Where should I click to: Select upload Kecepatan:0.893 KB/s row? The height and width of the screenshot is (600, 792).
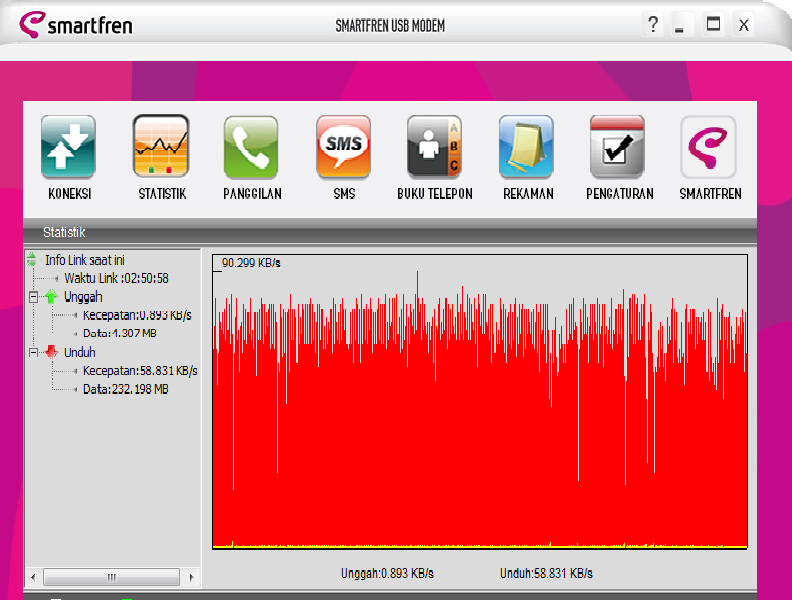click(137, 315)
